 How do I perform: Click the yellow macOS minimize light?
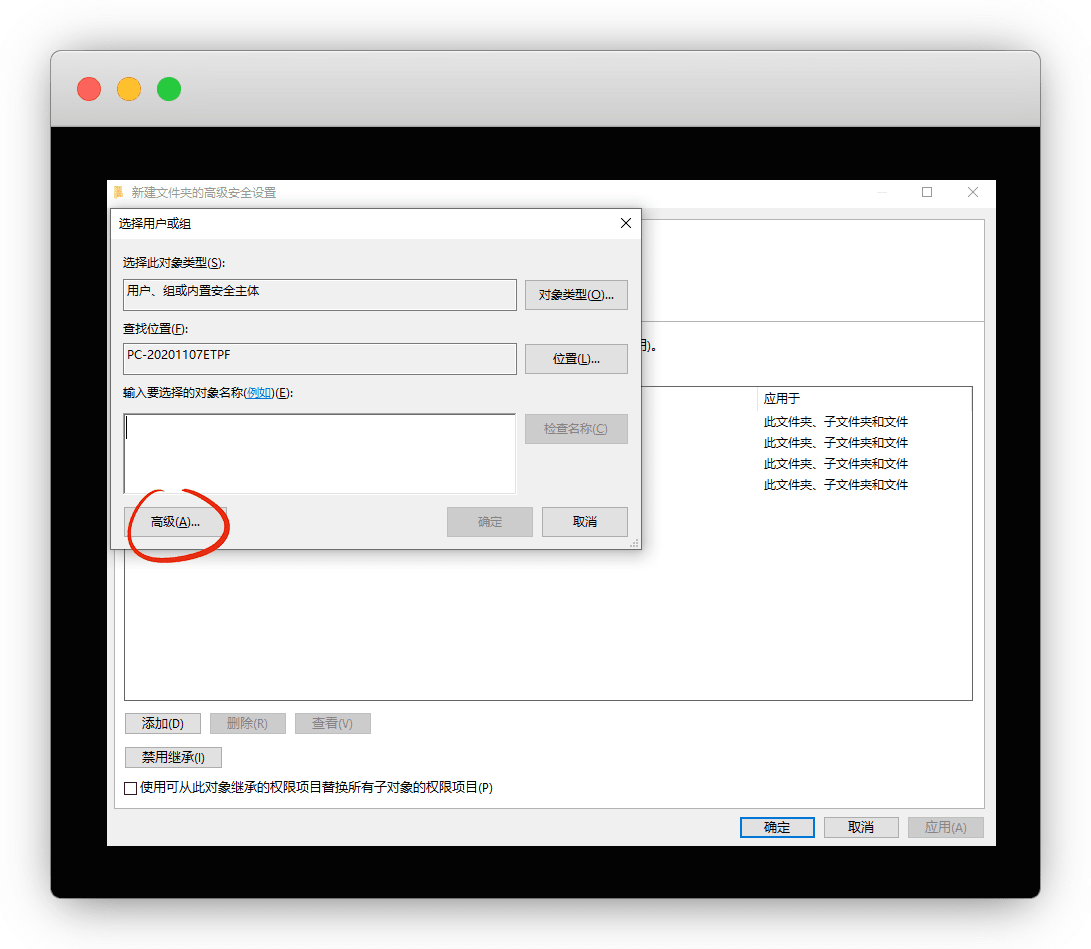click(129, 89)
